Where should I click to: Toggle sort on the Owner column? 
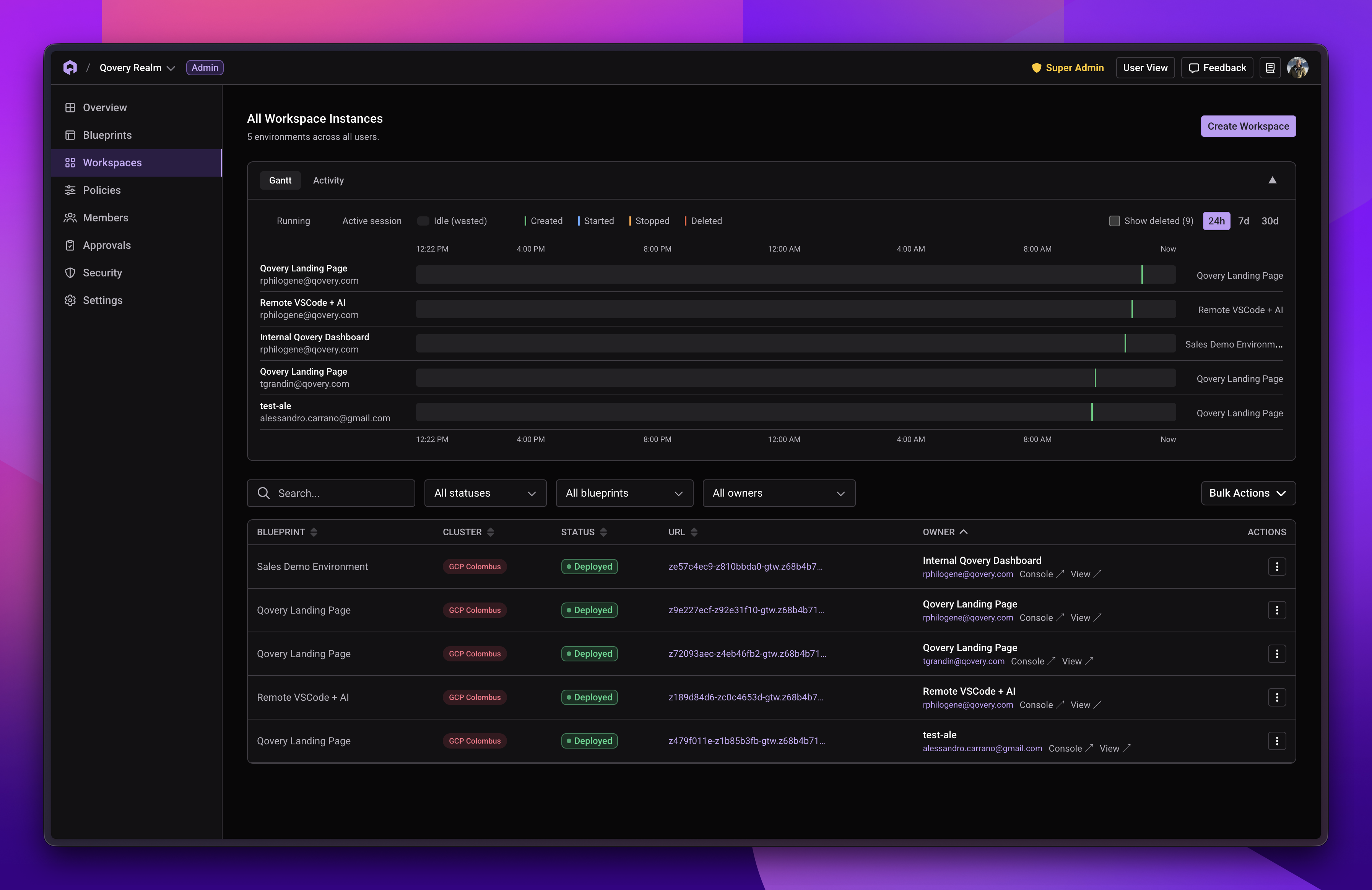(x=945, y=532)
